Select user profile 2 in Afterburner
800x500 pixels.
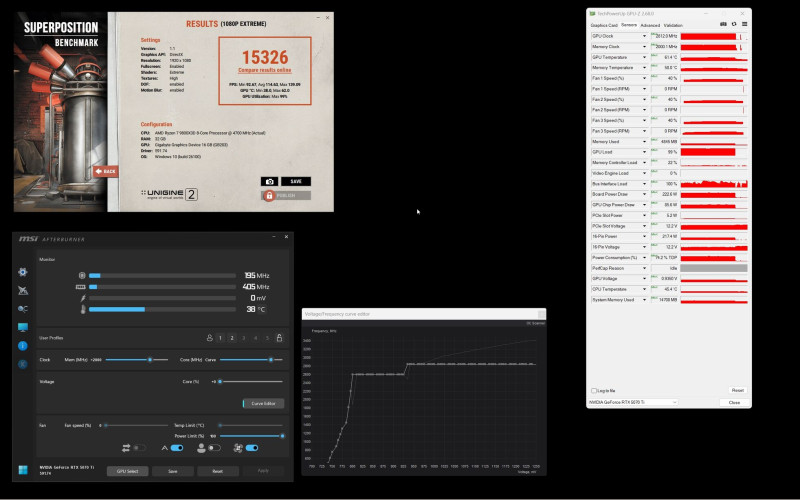pos(232,338)
